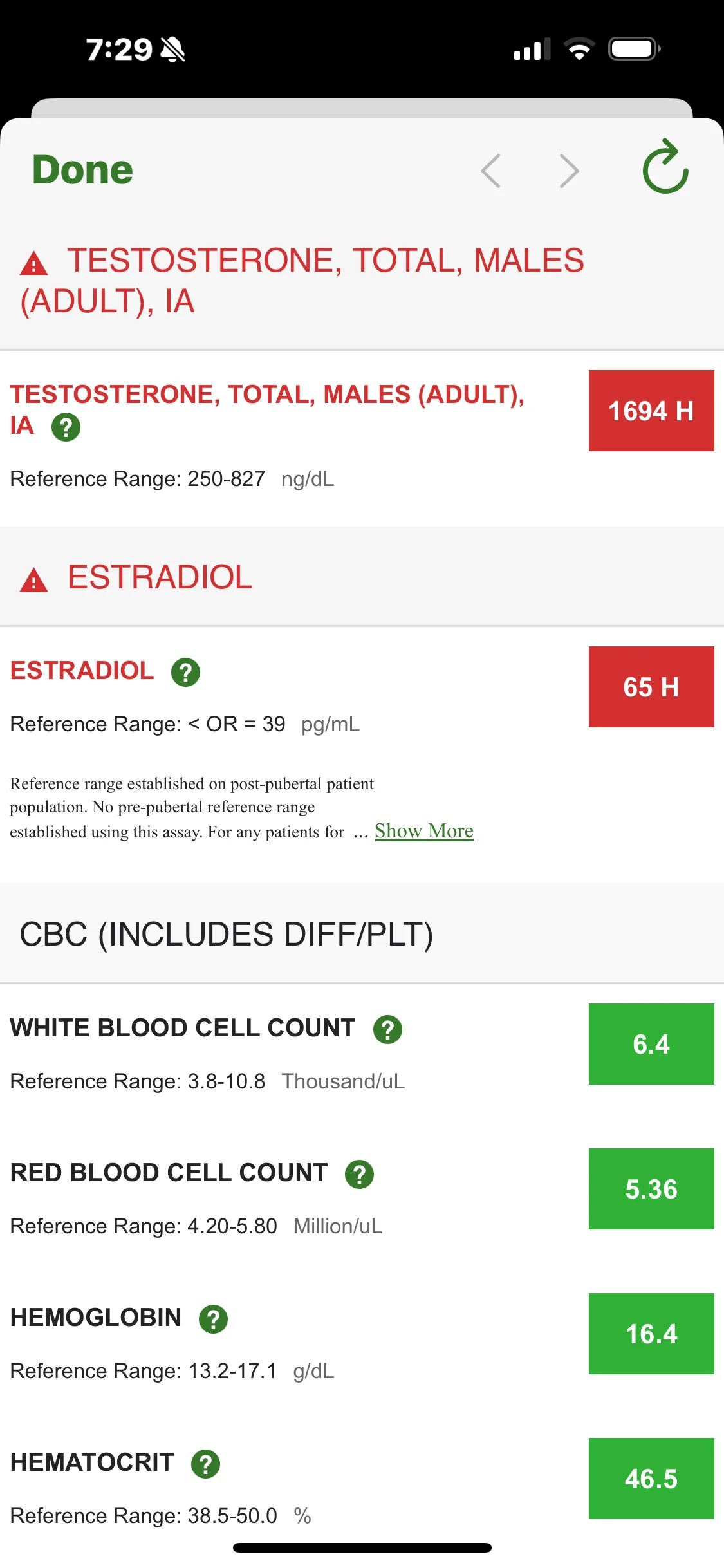Open help icon beside Hematocrit

click(x=205, y=1464)
